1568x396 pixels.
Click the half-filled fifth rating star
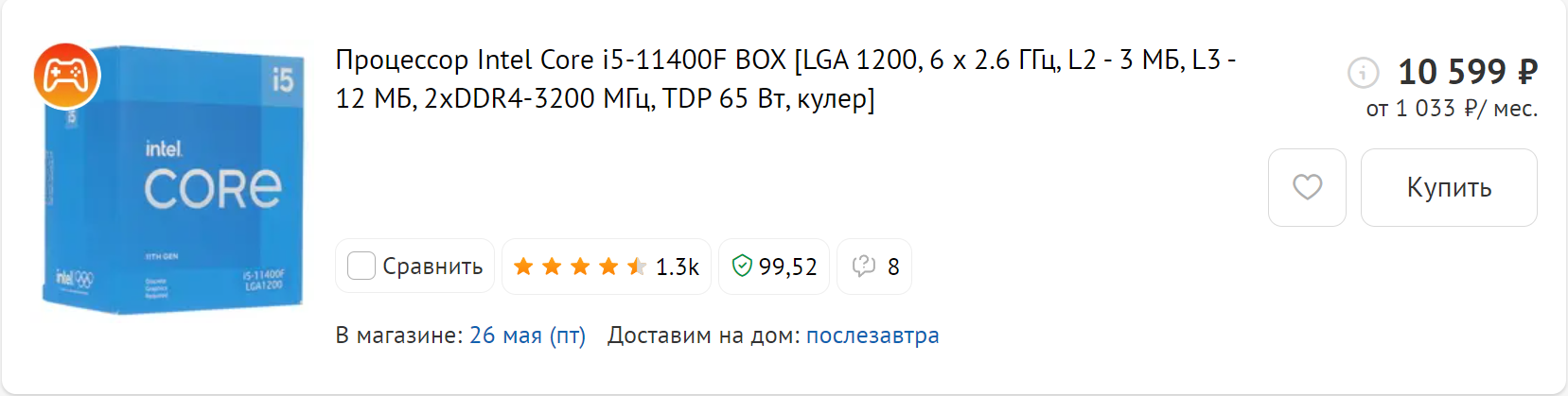[637, 267]
